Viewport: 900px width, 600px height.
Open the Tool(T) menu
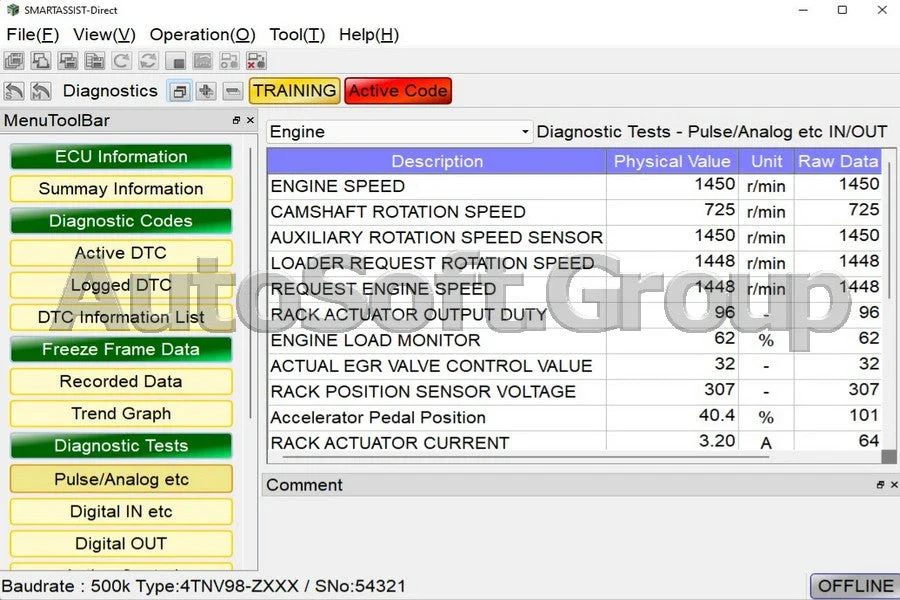[297, 34]
